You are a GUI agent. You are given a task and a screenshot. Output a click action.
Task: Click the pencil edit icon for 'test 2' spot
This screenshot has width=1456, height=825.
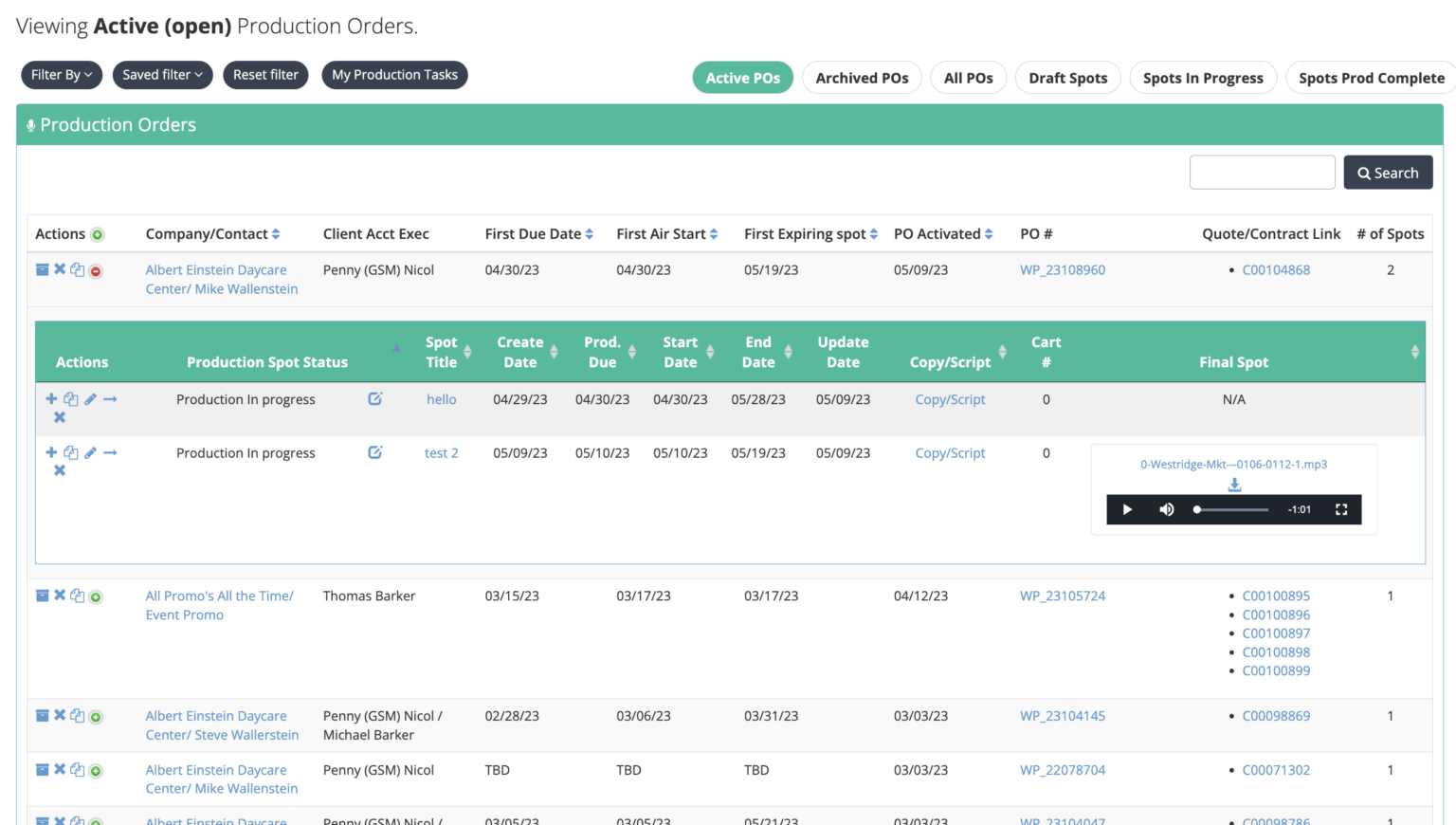[x=90, y=453]
